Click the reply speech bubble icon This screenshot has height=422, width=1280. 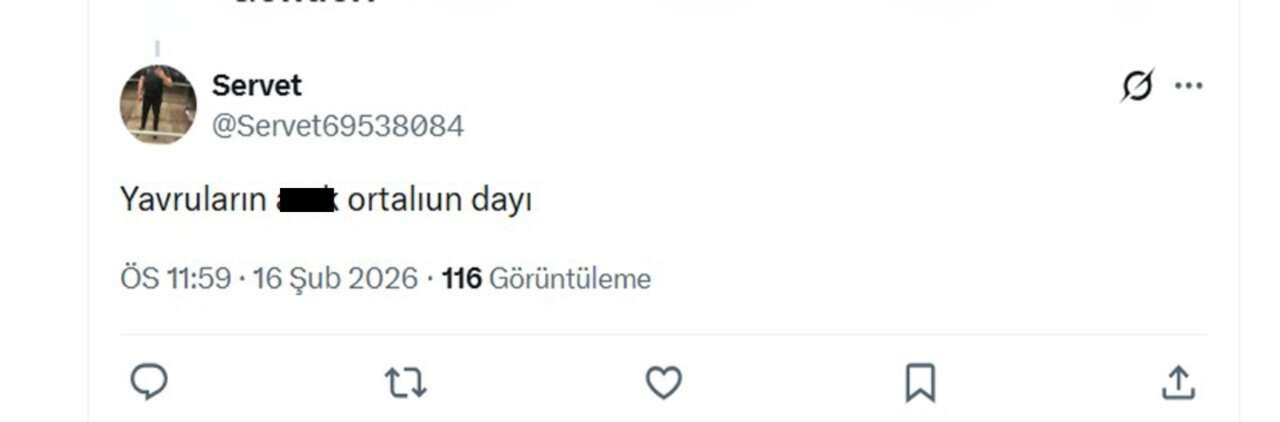click(149, 382)
